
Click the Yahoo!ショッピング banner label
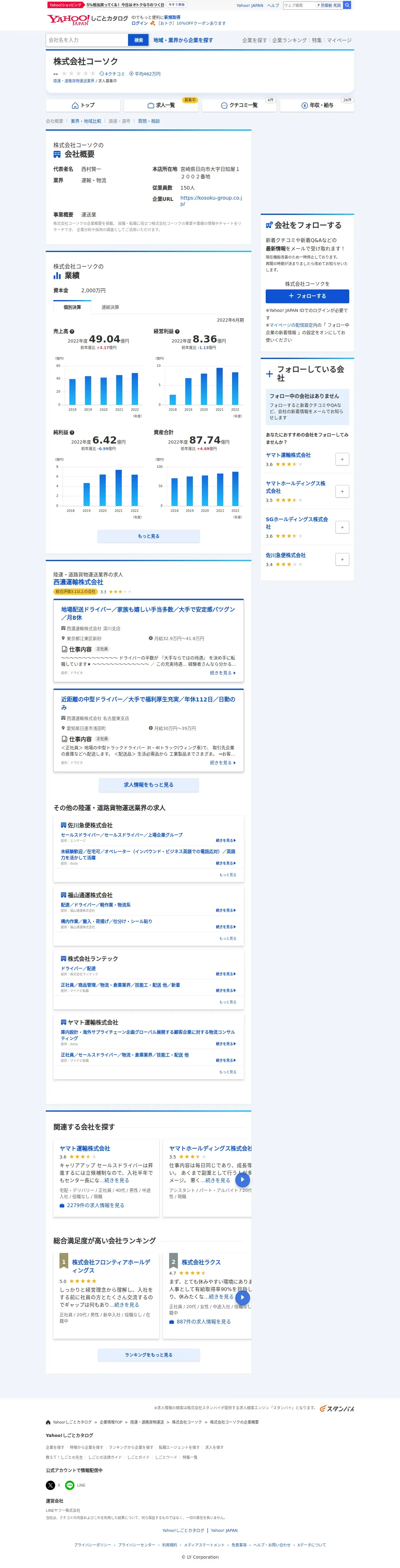[x=66, y=5]
